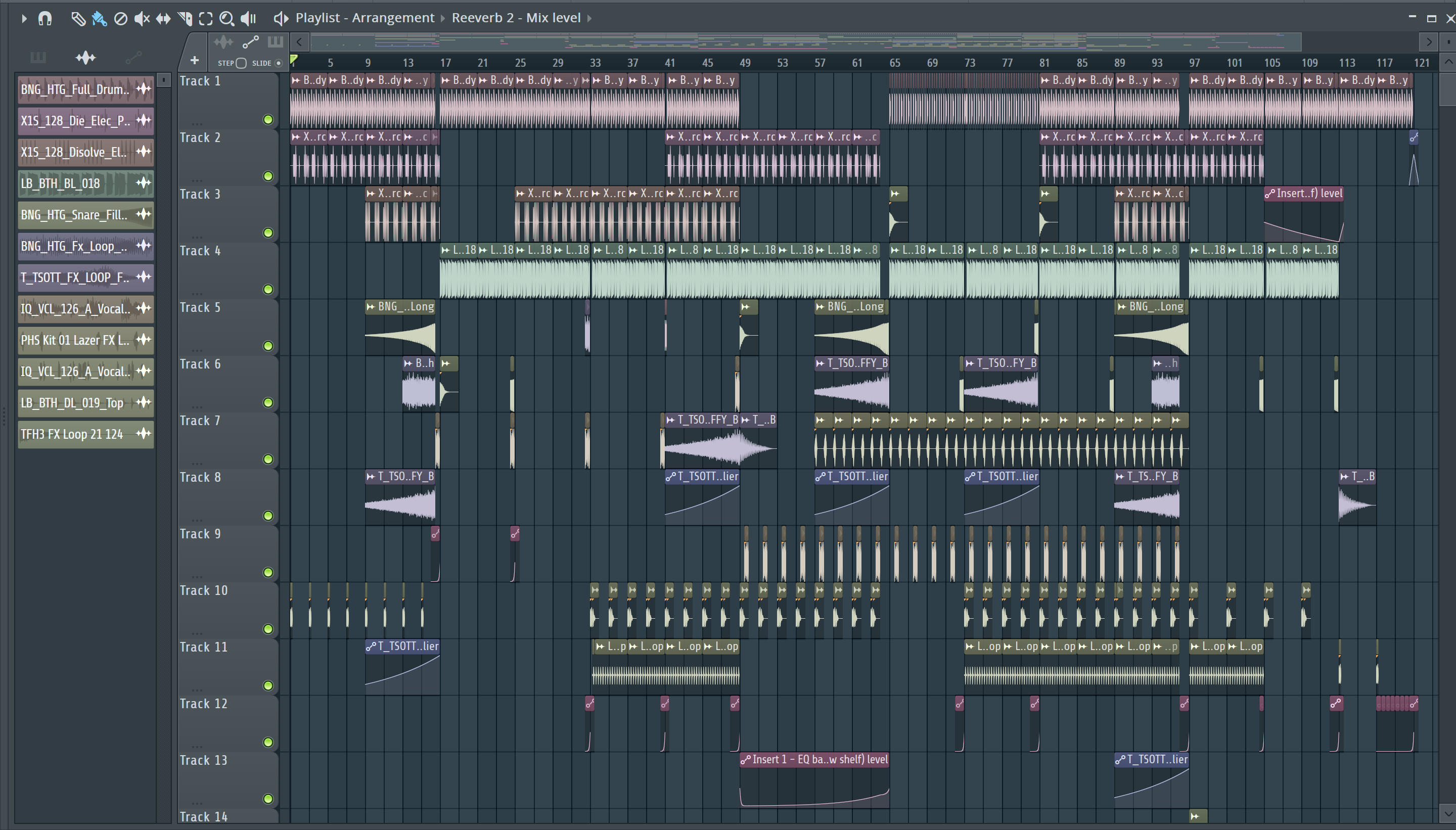Click the speaker preview icon before Playlist title
Image resolution: width=1456 pixels, height=830 pixels.
coord(281,18)
